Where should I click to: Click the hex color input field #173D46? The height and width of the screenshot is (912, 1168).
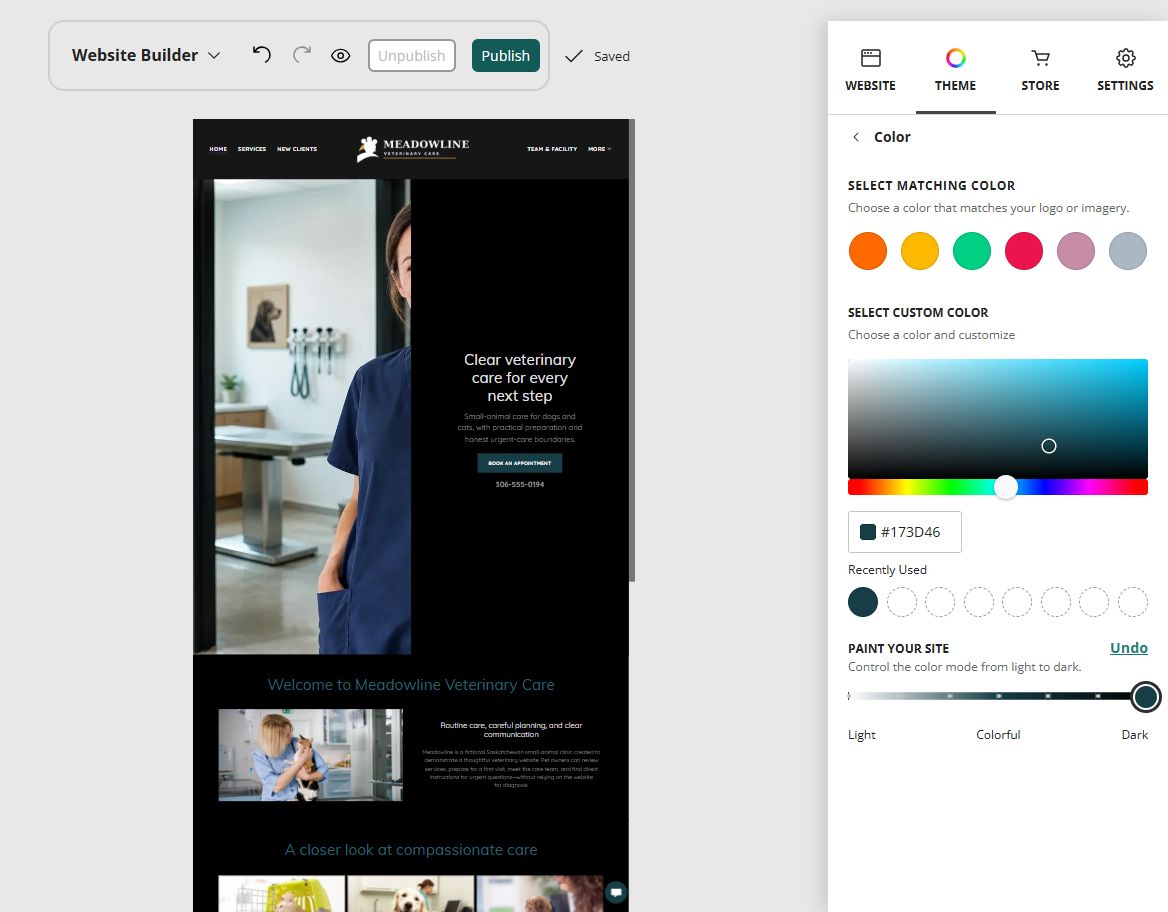tap(904, 532)
